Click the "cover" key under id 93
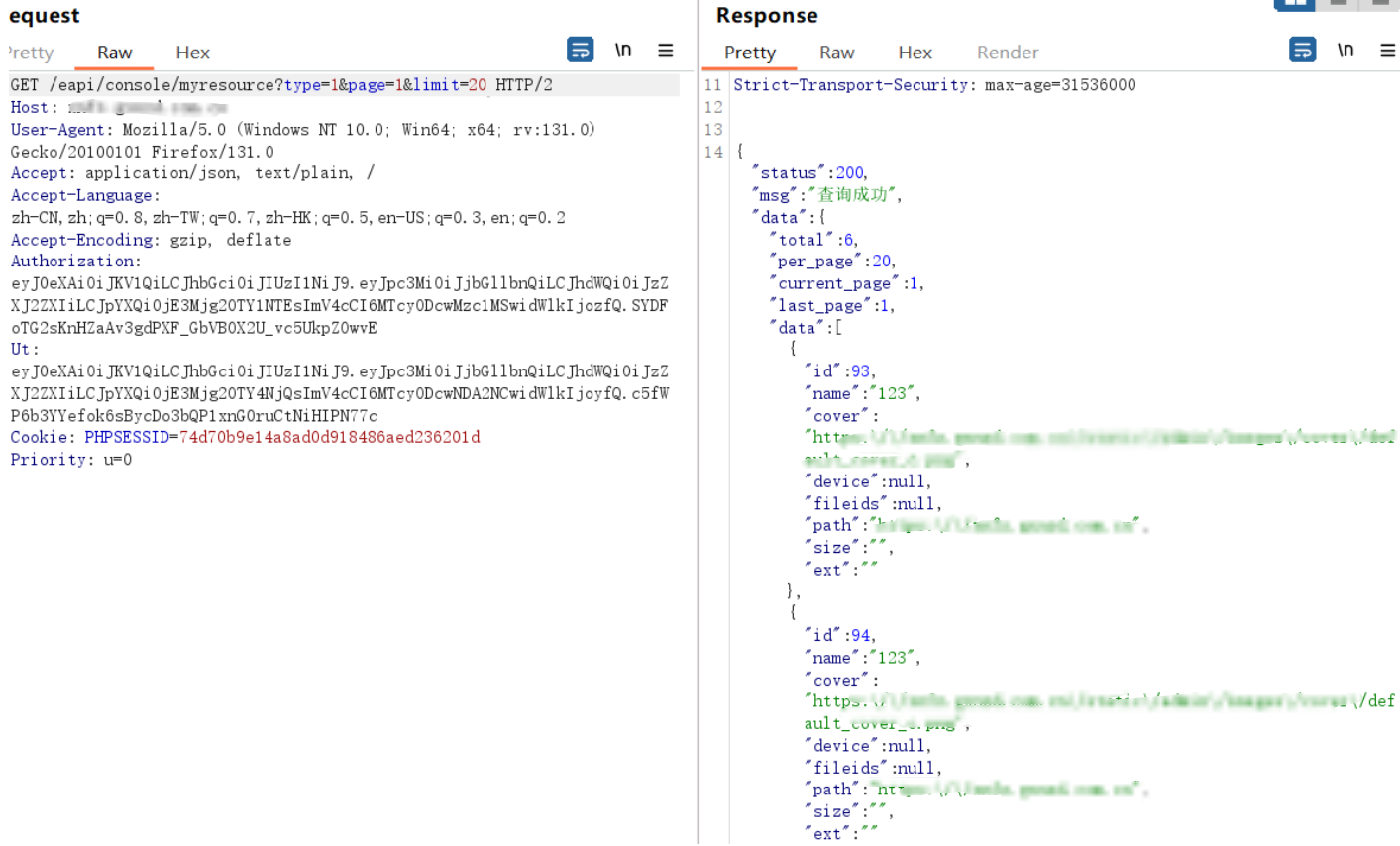The image size is (1400, 846). tap(841, 415)
